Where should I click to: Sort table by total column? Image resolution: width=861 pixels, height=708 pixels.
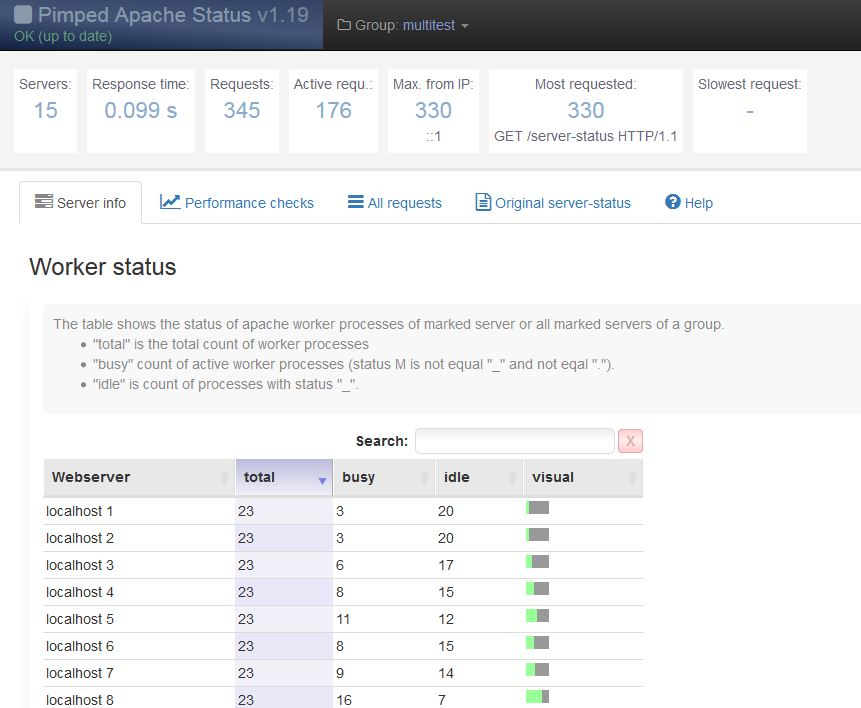(284, 477)
